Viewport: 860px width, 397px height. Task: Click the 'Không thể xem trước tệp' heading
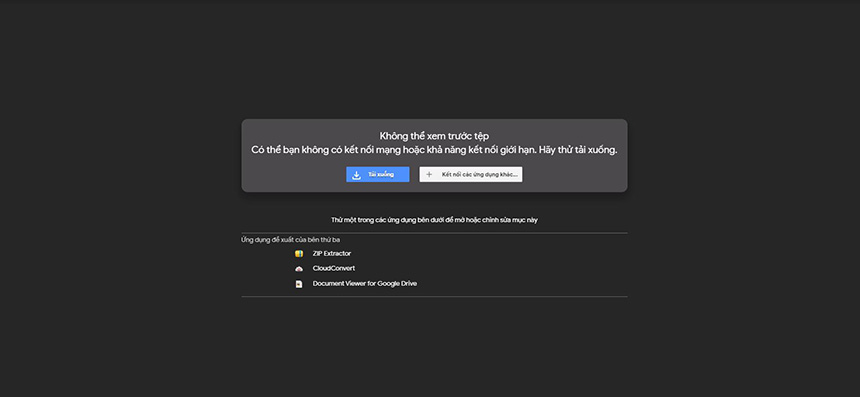434,136
